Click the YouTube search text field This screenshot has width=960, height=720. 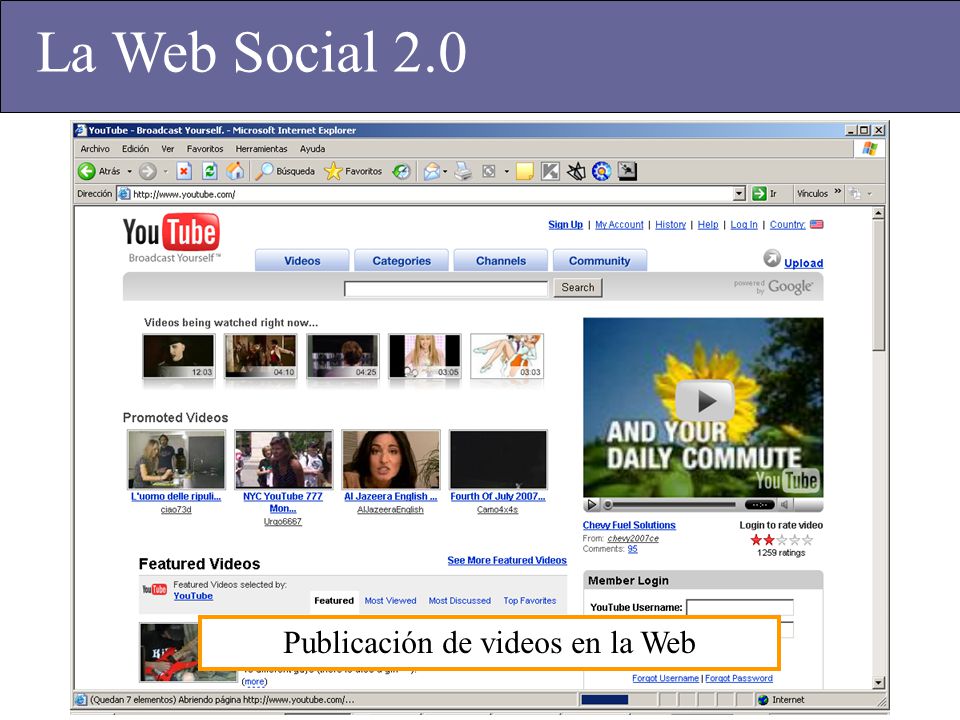pos(446,289)
